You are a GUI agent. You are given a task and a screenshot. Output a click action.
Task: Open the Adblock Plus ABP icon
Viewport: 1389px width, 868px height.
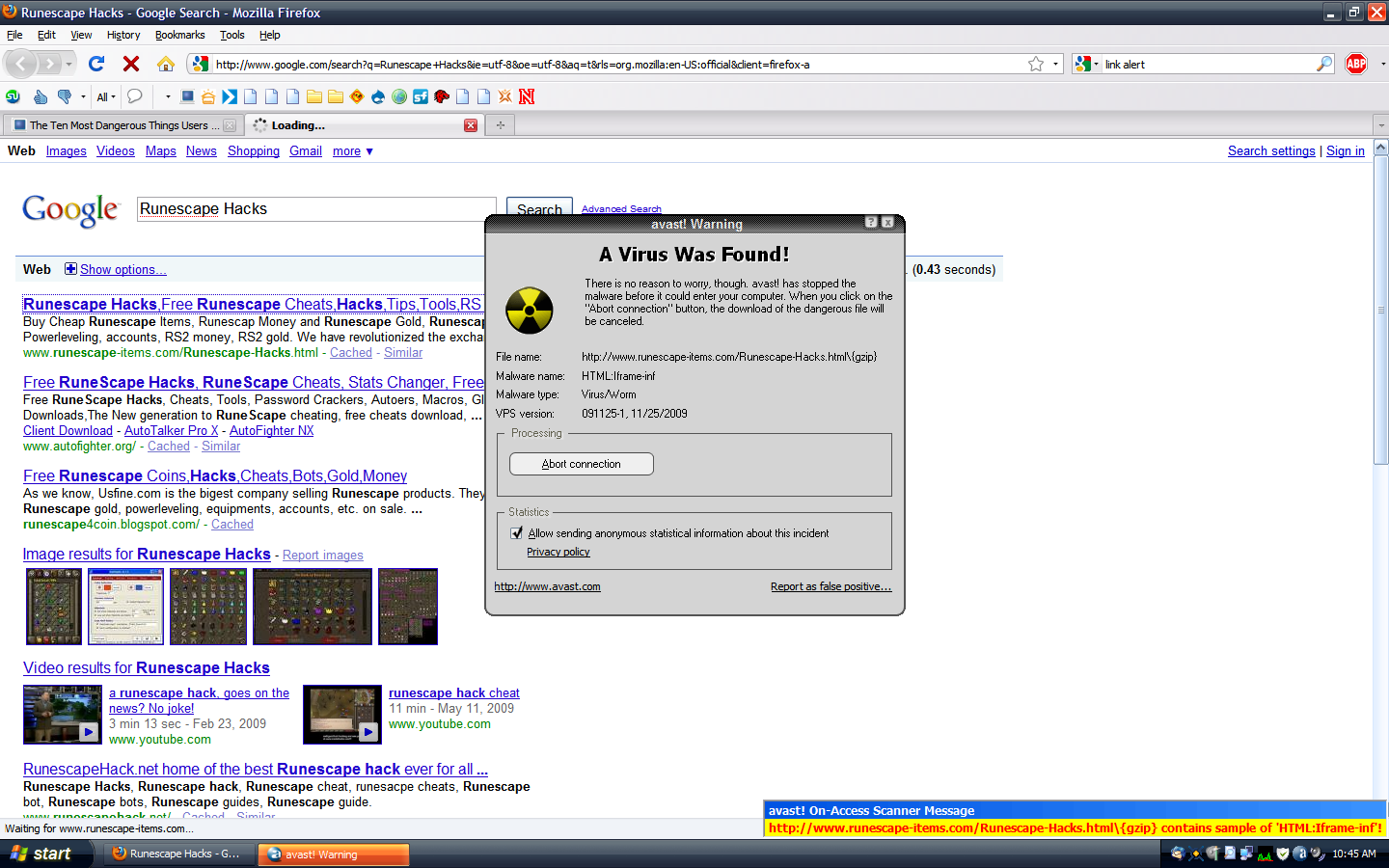(x=1356, y=64)
